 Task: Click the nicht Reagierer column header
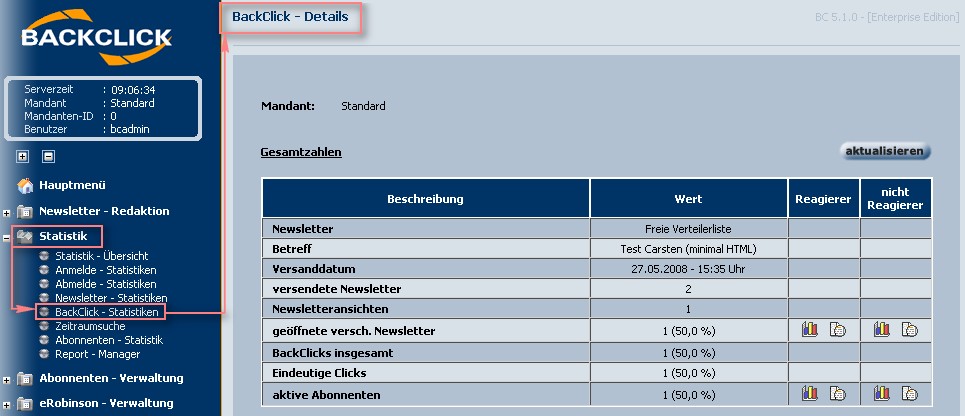[x=895, y=199]
